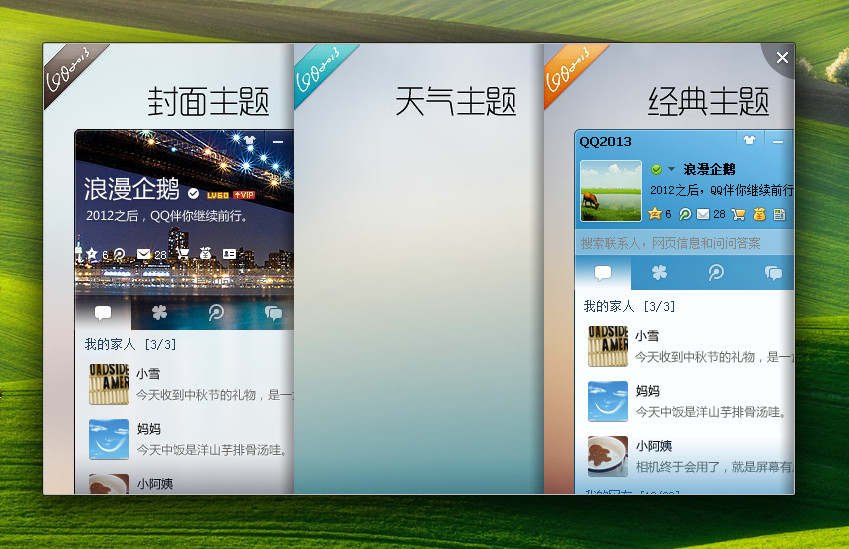Switch to group chat tab in cover theme
The height and width of the screenshot is (549, 849).
[x=273, y=313]
